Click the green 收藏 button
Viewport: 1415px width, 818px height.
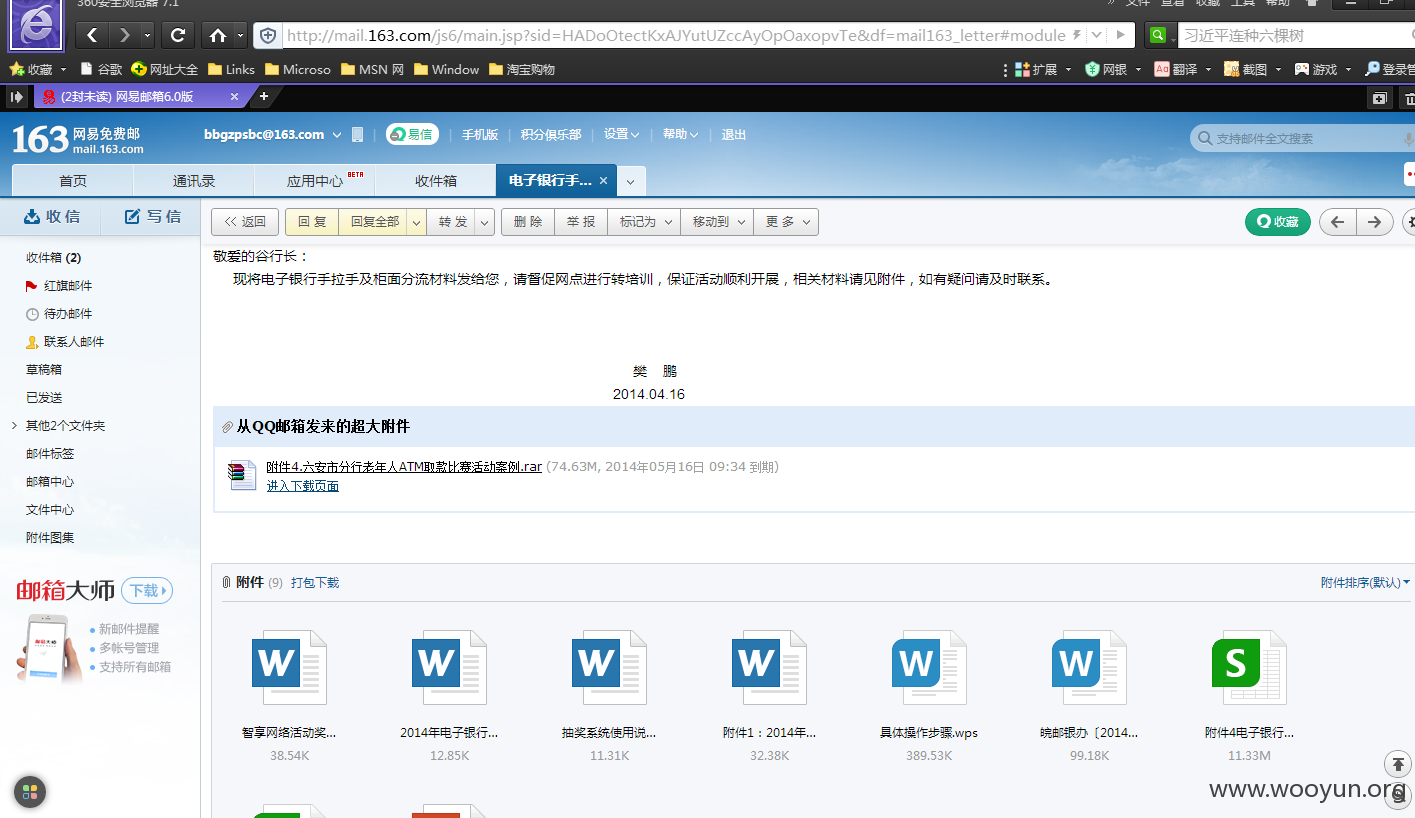1277,222
